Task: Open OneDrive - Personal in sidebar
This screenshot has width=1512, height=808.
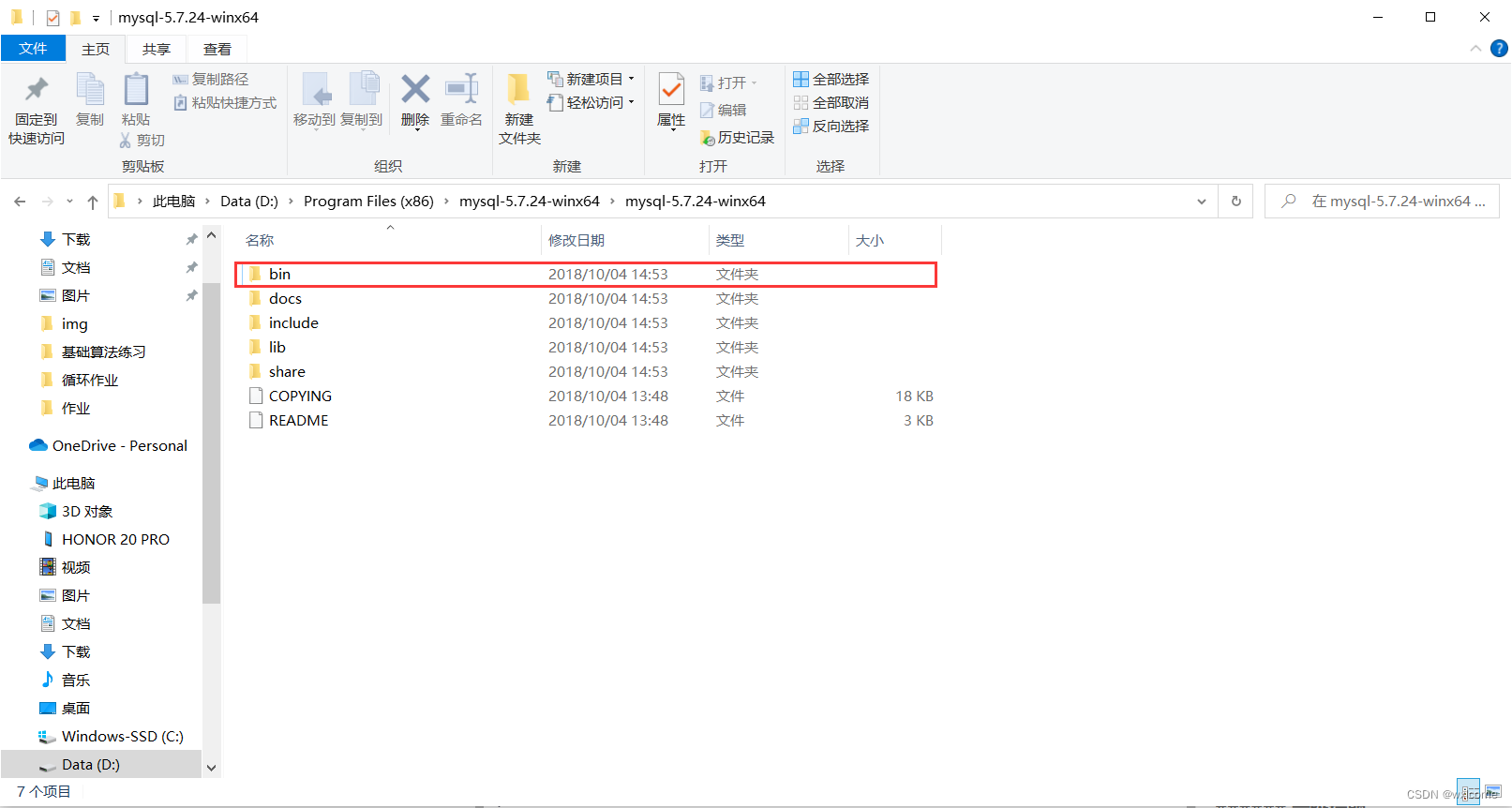Action: click(x=108, y=446)
